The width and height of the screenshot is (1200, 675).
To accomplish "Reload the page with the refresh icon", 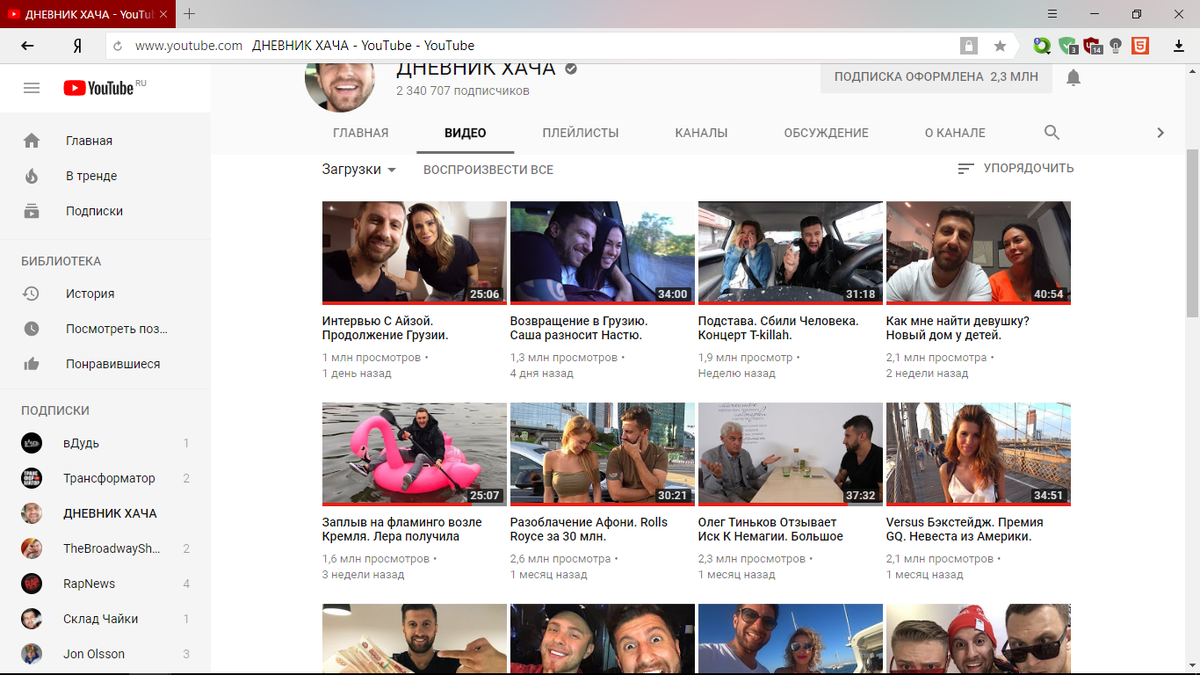I will coord(117,46).
